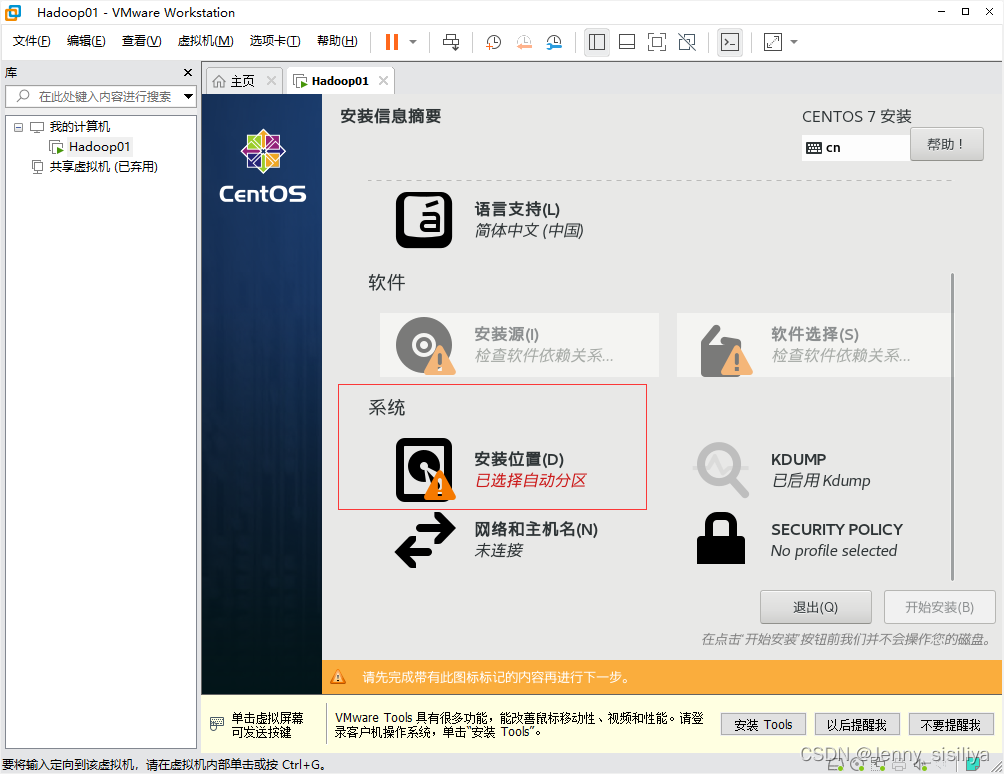1004x774 pixels.
Task: Click the keyboard hint icon in info bar
Action: [x=217, y=724]
